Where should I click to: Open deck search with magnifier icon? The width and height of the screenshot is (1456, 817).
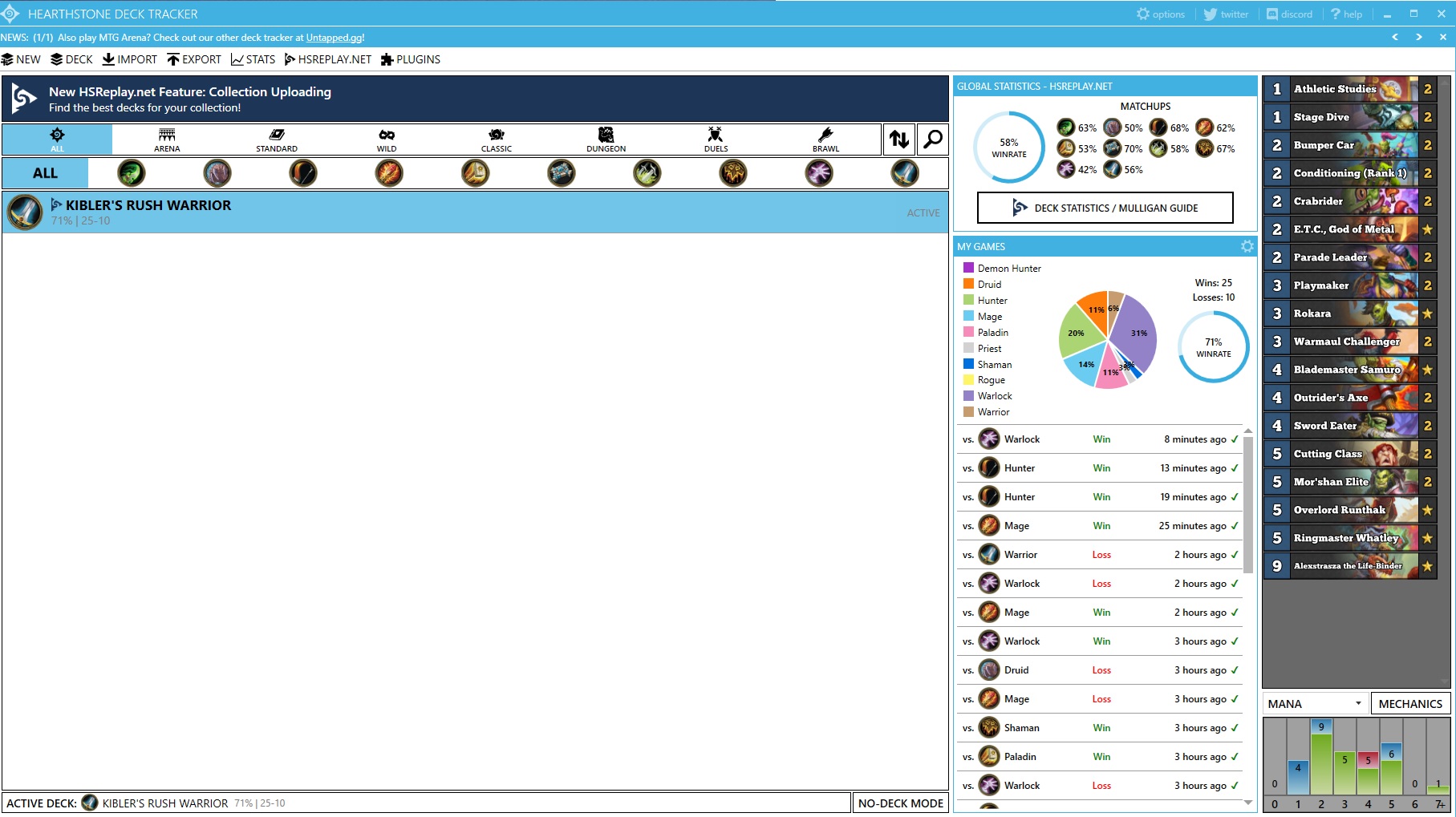(x=933, y=140)
